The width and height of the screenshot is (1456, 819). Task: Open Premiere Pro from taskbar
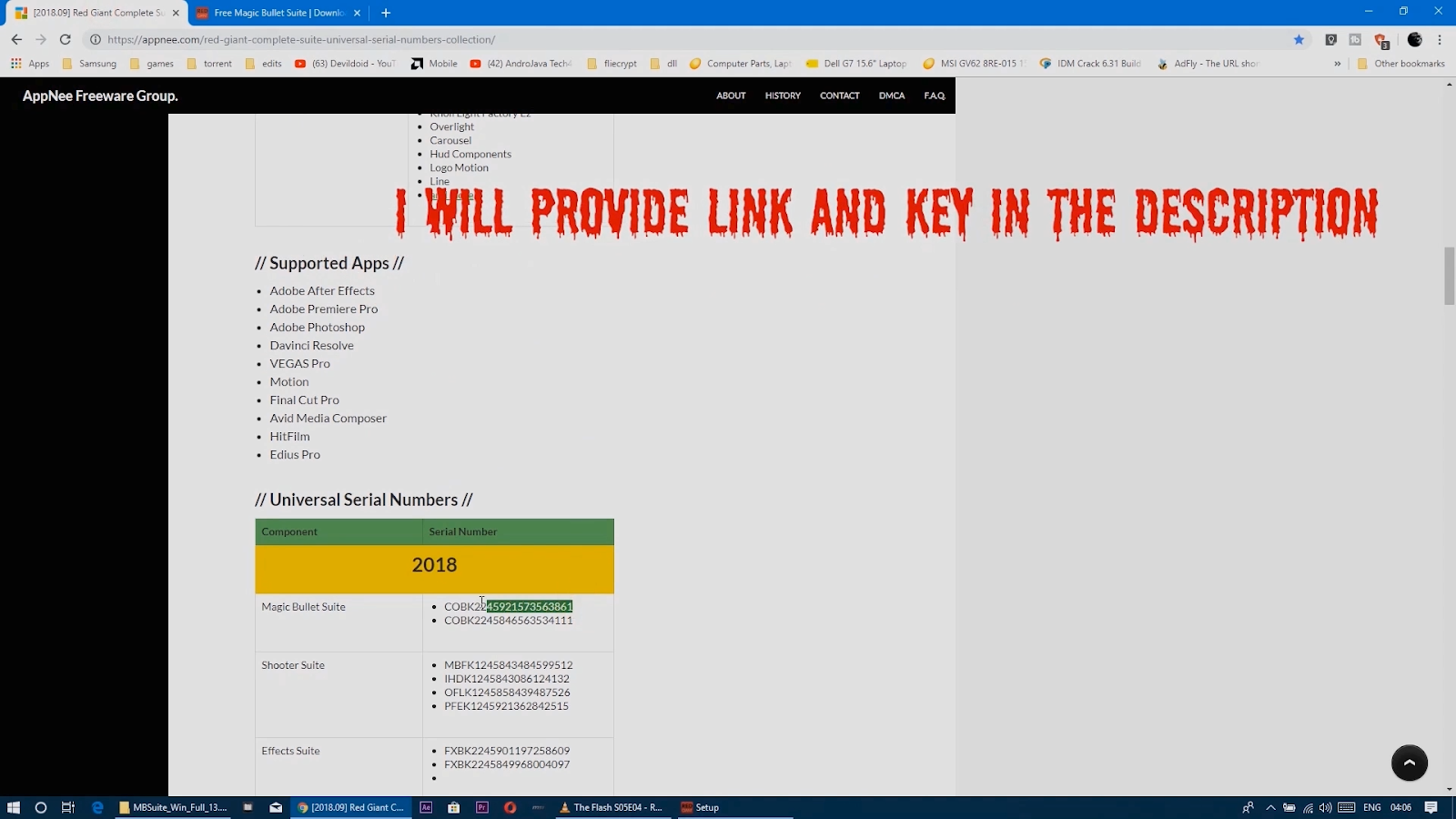coord(482,807)
